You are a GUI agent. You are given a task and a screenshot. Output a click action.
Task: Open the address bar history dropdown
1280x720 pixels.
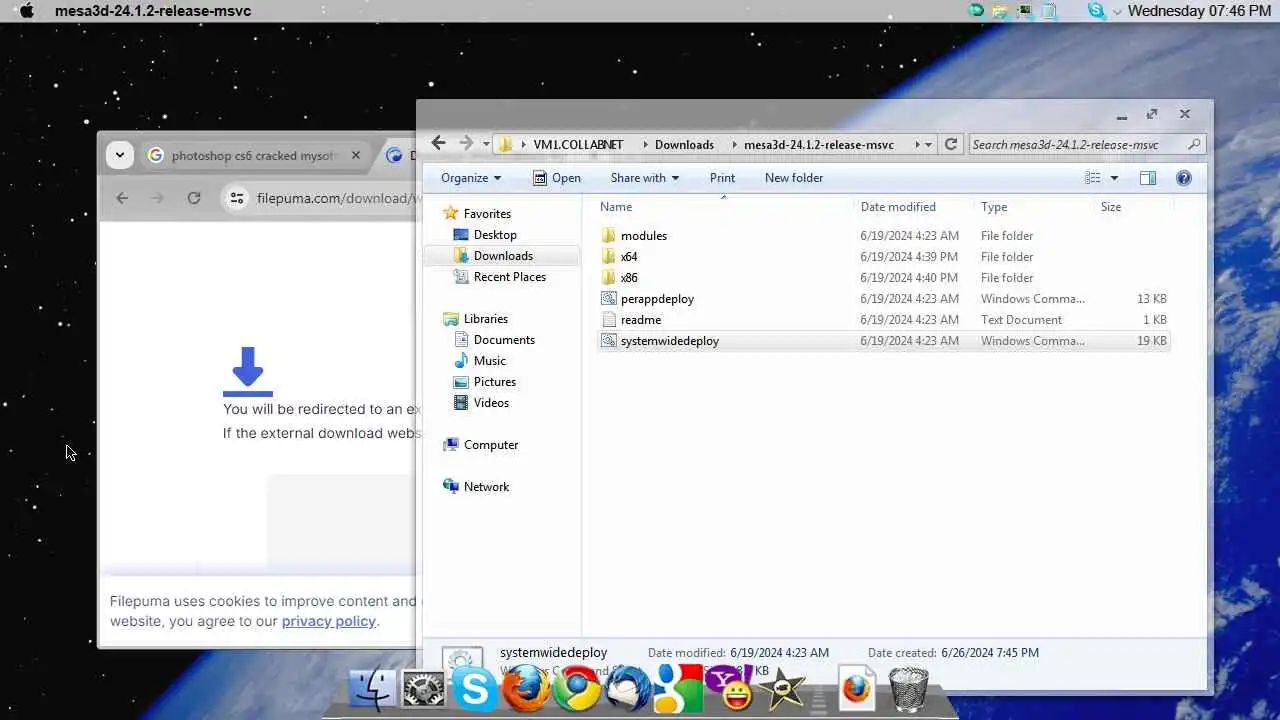929,145
